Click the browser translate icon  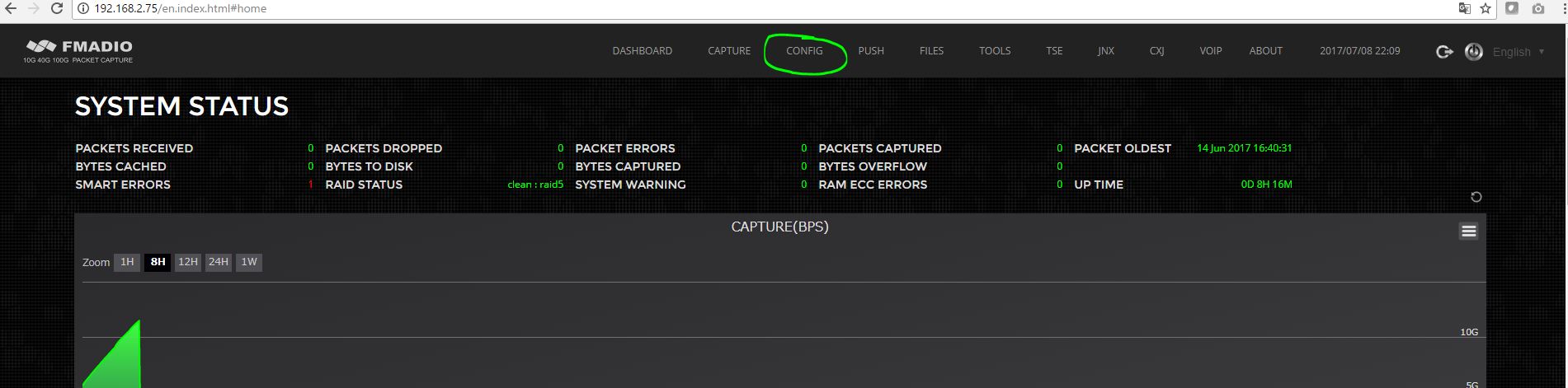tap(1464, 8)
